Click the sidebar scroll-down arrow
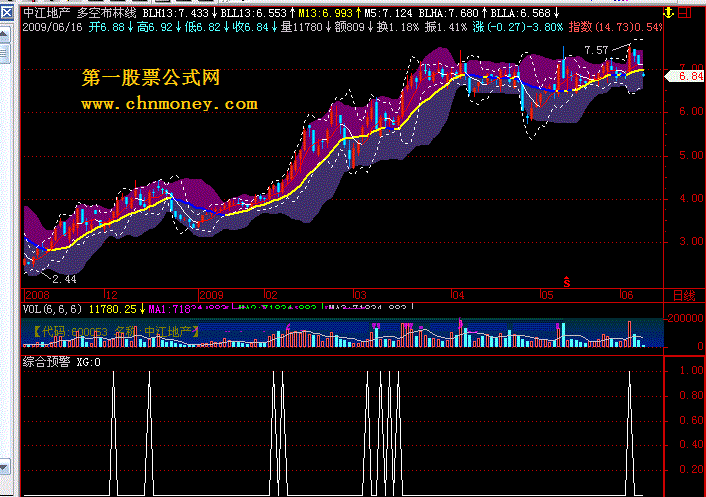Screen dimensions: 706x497 (4, 467)
